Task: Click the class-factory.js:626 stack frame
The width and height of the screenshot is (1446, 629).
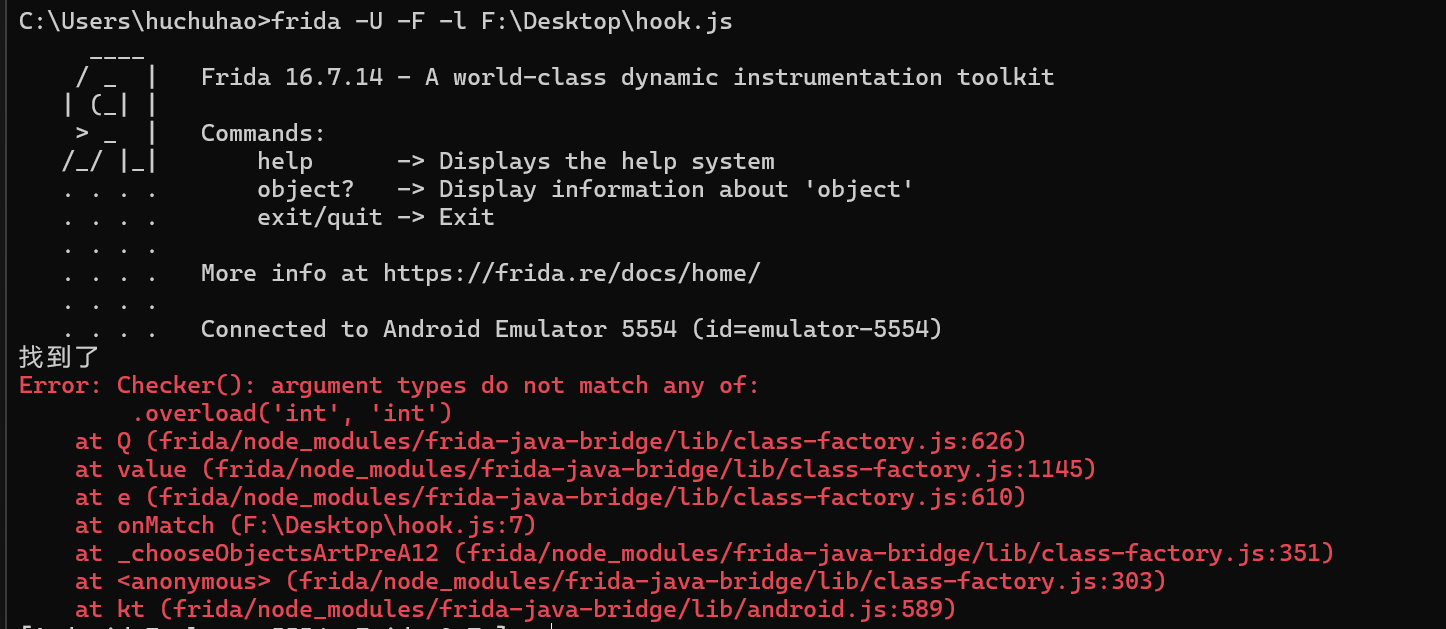Action: (x=551, y=441)
